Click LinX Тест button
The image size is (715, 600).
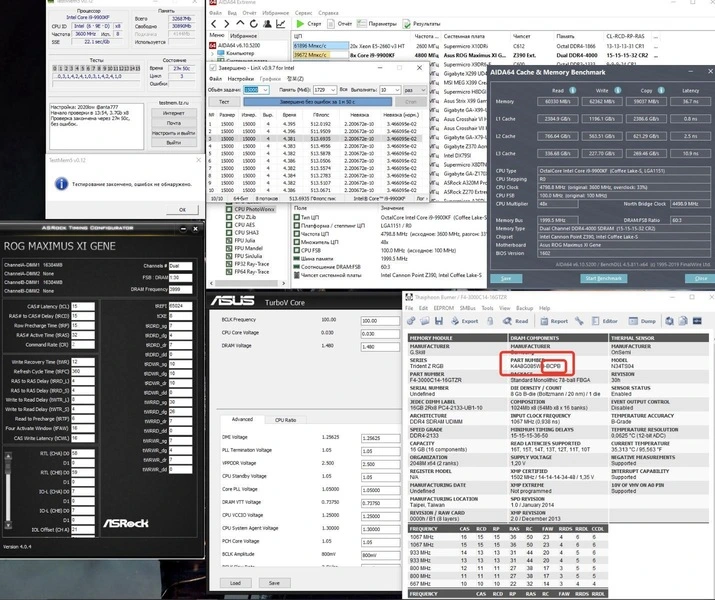224,102
